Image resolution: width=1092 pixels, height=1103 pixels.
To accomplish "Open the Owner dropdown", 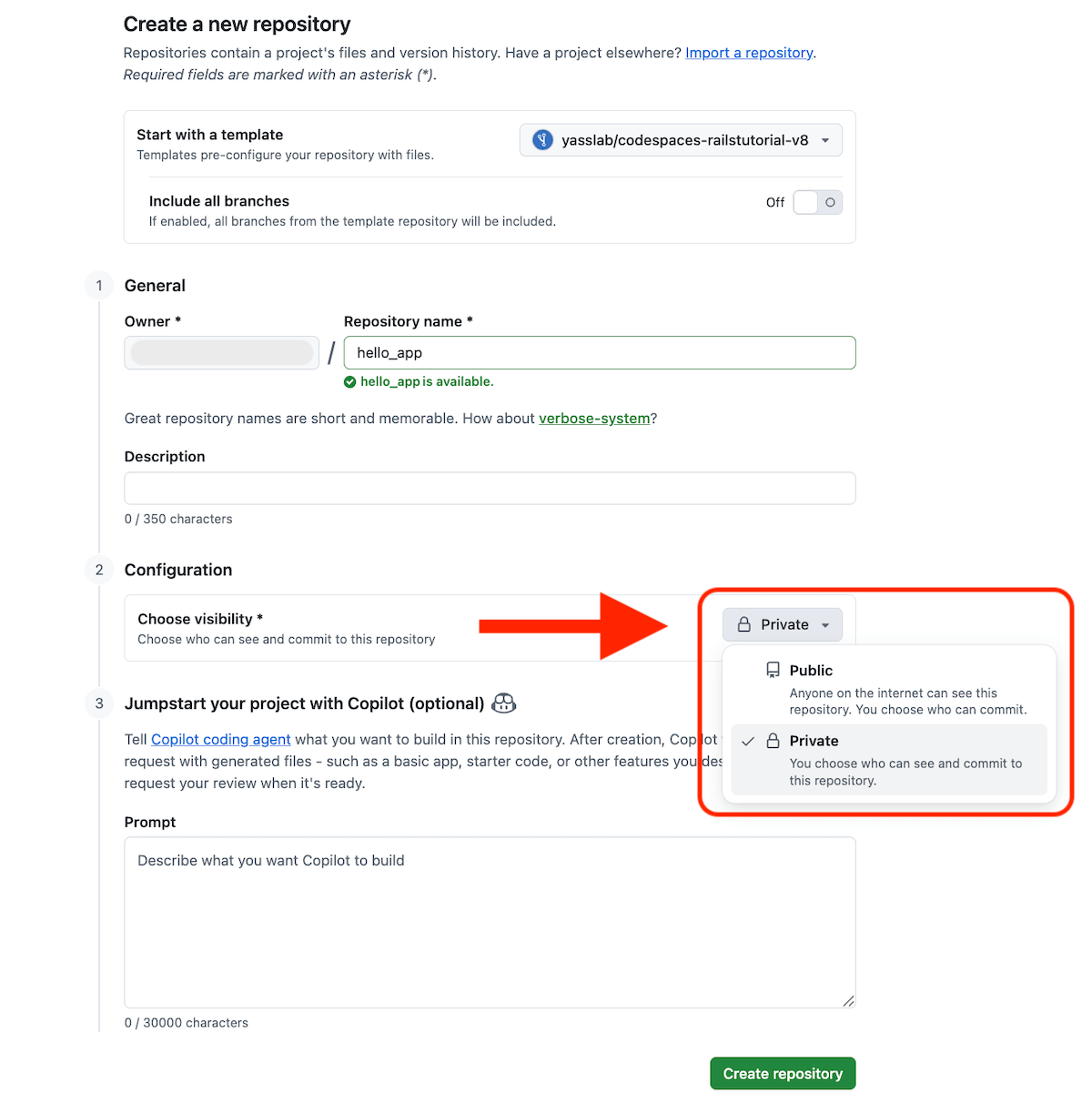I will coord(221,353).
